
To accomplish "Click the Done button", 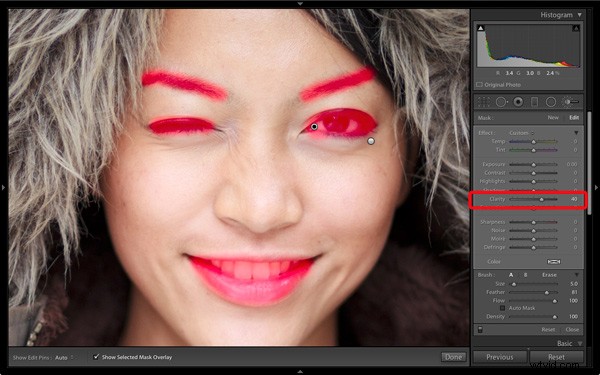I will coord(453,357).
